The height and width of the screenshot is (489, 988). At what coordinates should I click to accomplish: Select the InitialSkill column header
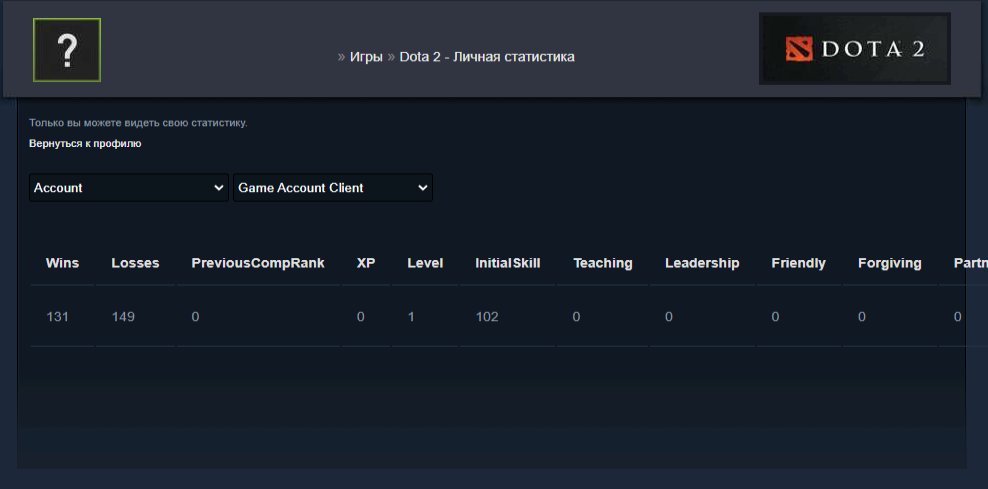[508, 263]
